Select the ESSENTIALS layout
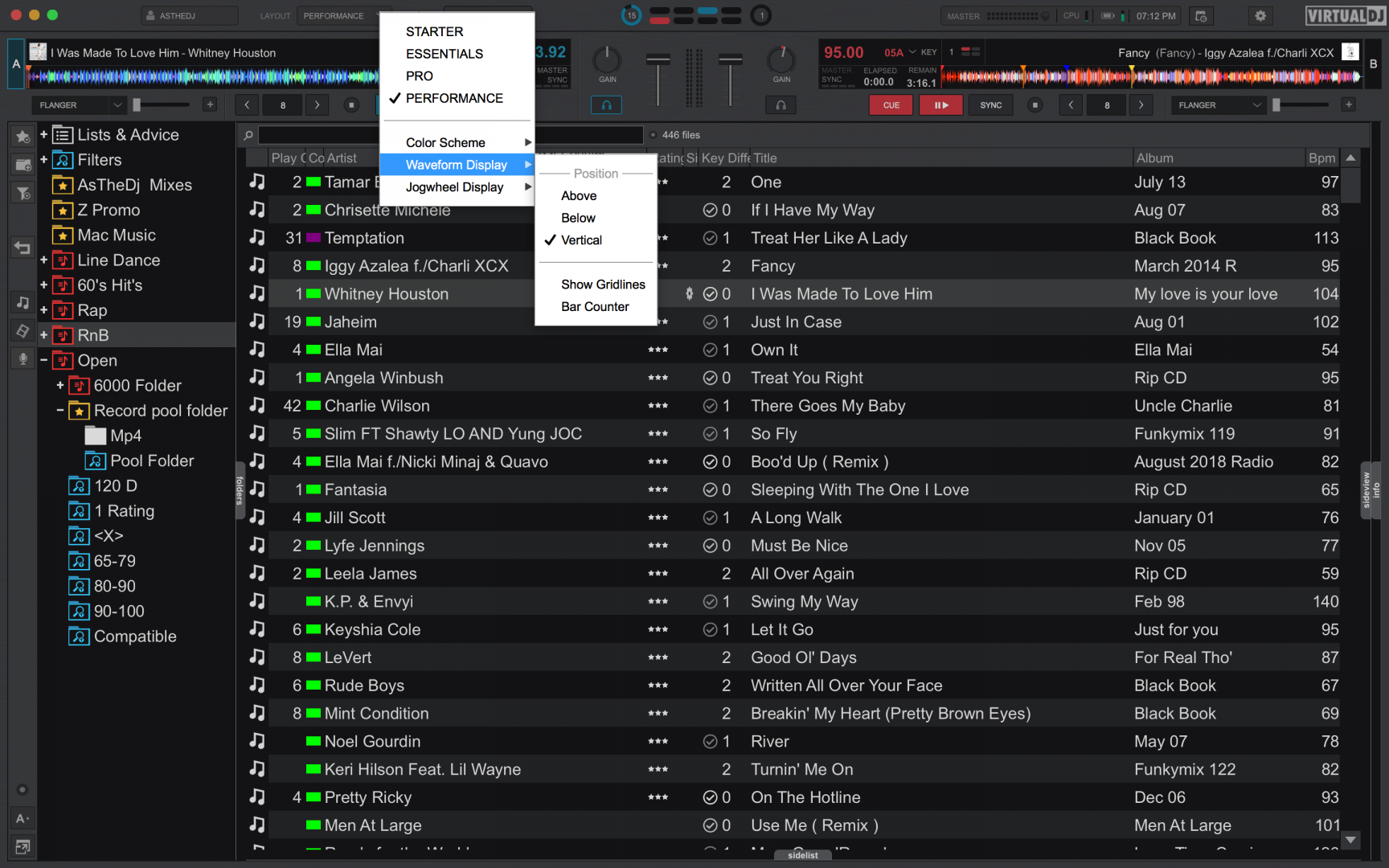 pyautogui.click(x=457, y=54)
